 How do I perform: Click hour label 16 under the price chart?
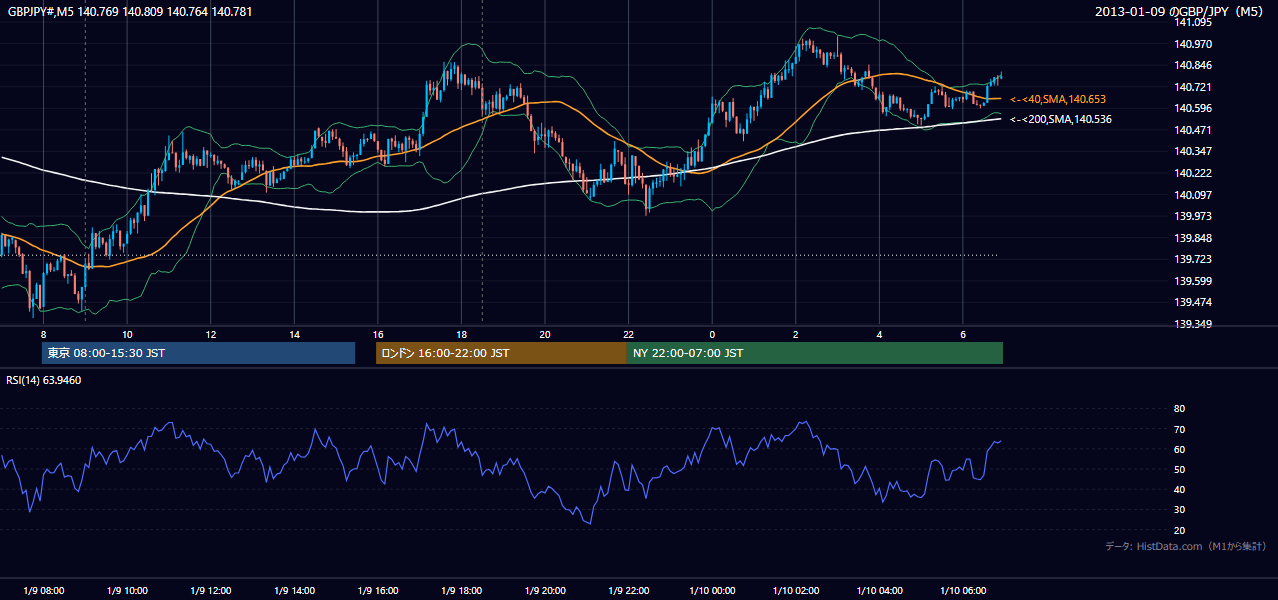point(378,334)
